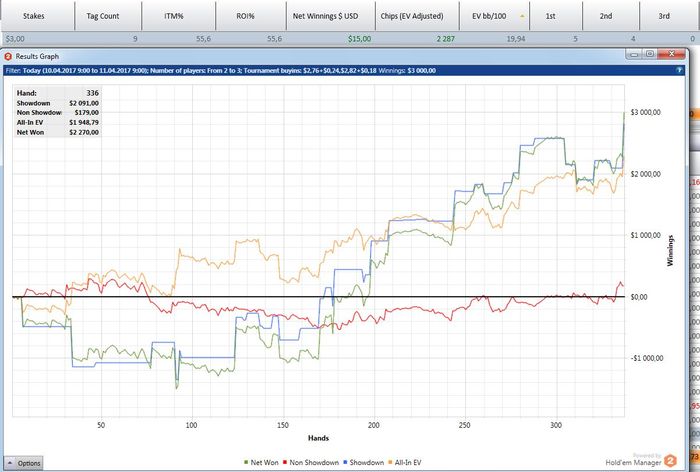
Task: Sort by the ROI% column header
Action: (x=246, y=16)
